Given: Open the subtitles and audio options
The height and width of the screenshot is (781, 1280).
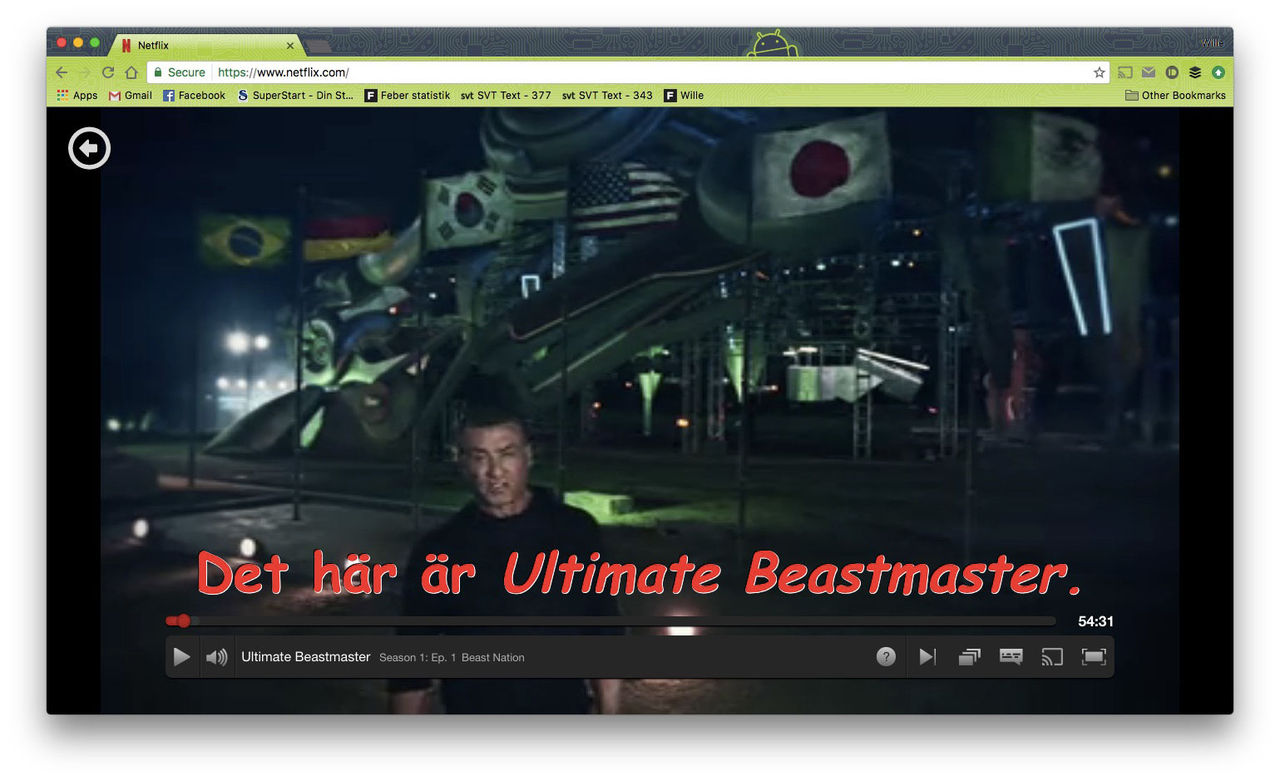Looking at the screenshot, I should pyautogui.click(x=1011, y=657).
